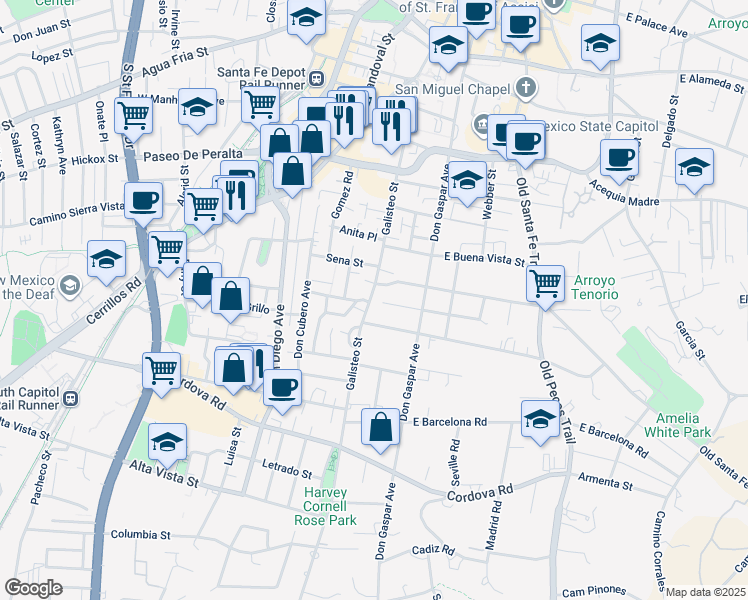
Task: Select the Cadiz Rd label
Action: [433, 550]
